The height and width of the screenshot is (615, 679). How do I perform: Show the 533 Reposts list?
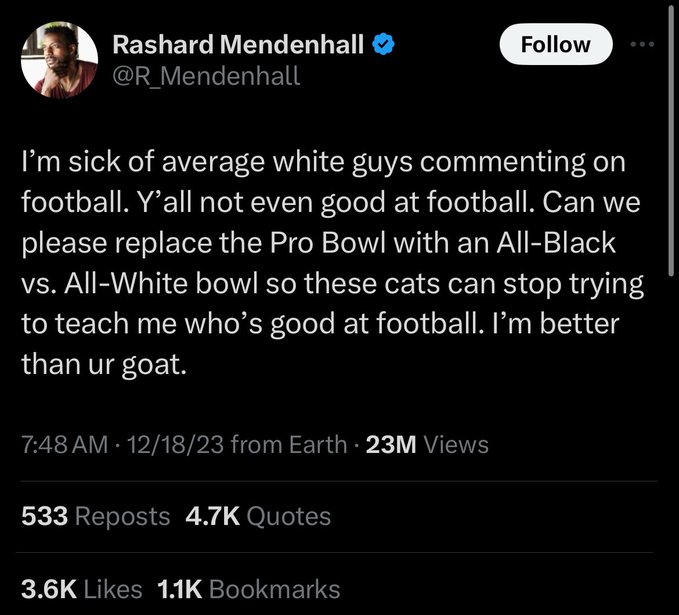coord(96,516)
